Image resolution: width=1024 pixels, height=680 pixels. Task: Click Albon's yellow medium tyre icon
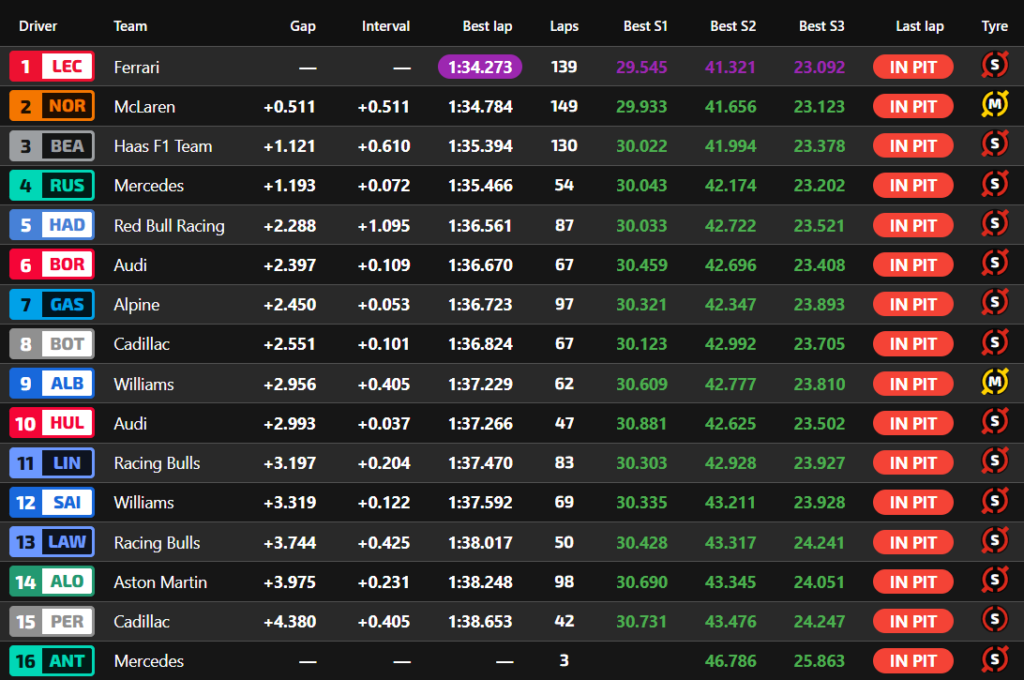[x=994, y=384]
